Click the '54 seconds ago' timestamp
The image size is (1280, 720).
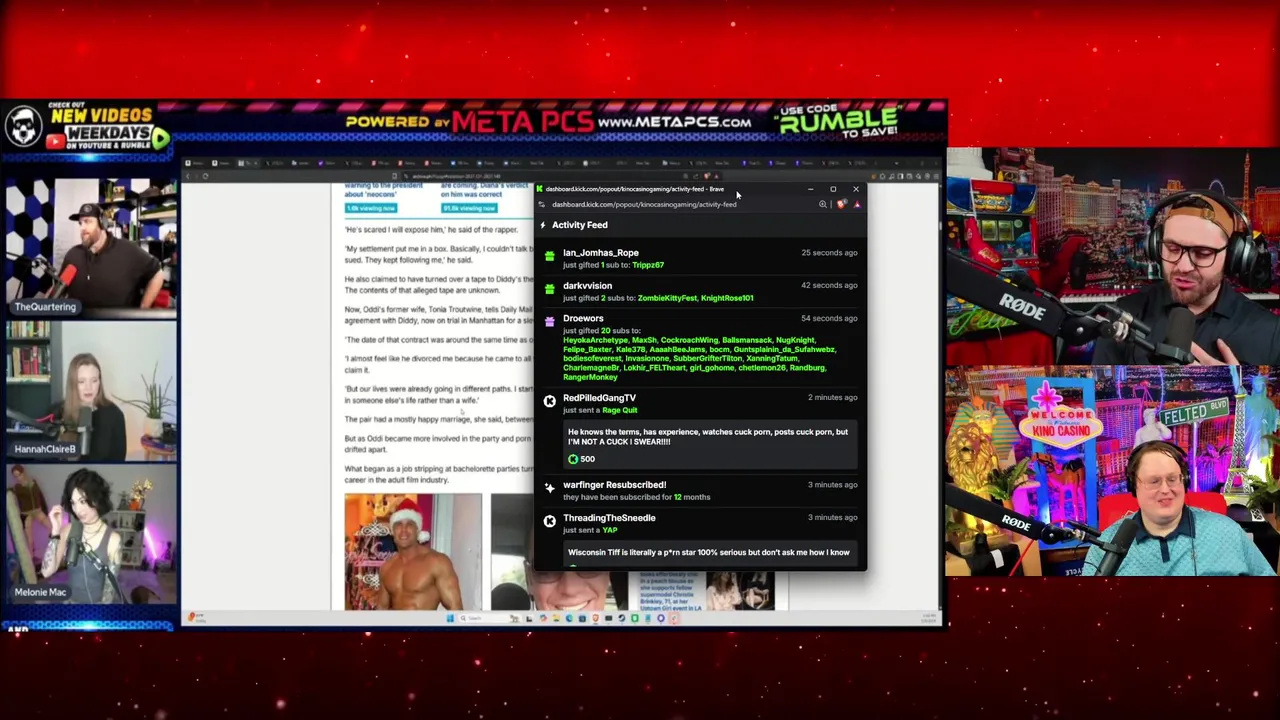pyautogui.click(x=829, y=318)
